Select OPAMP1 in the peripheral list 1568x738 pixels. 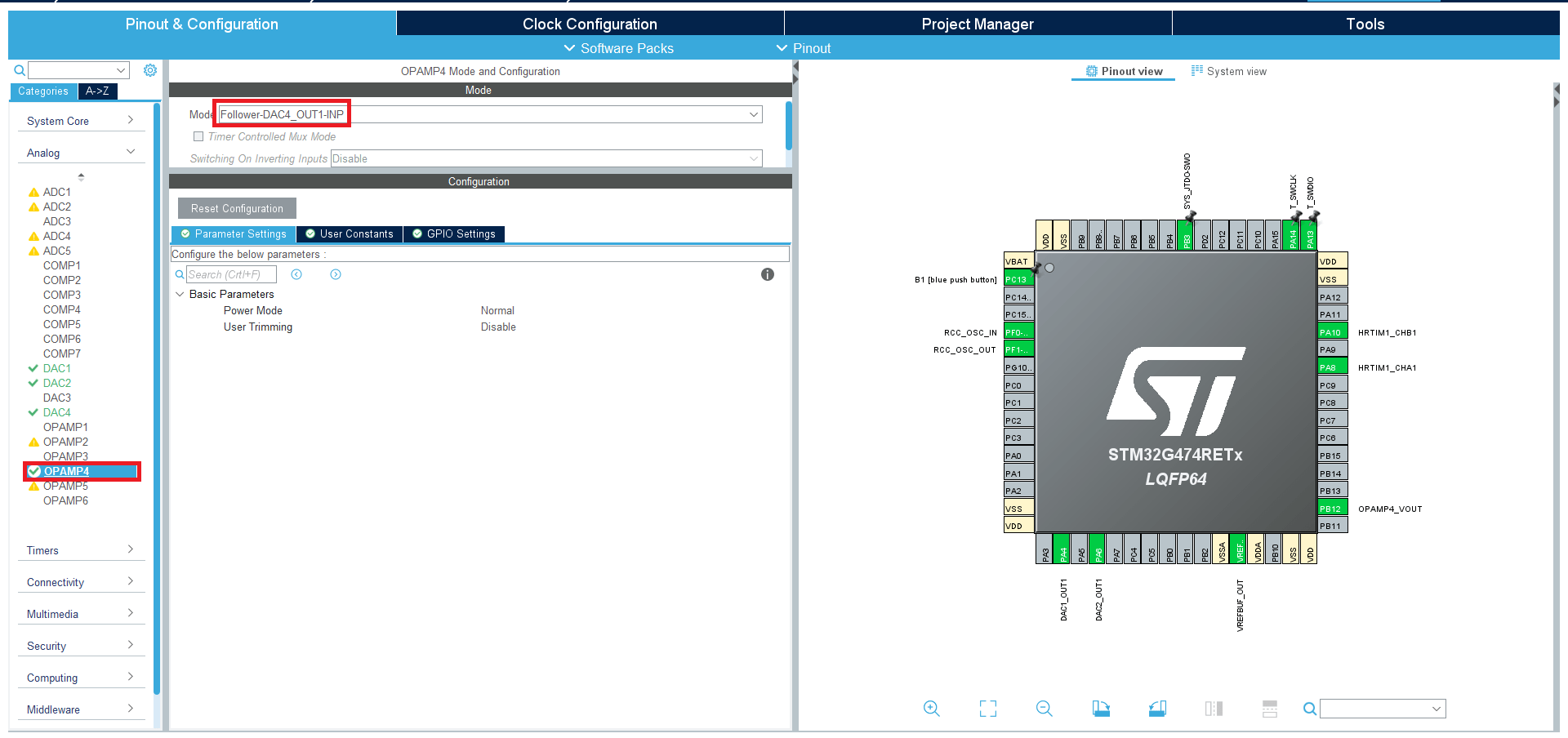coord(65,427)
